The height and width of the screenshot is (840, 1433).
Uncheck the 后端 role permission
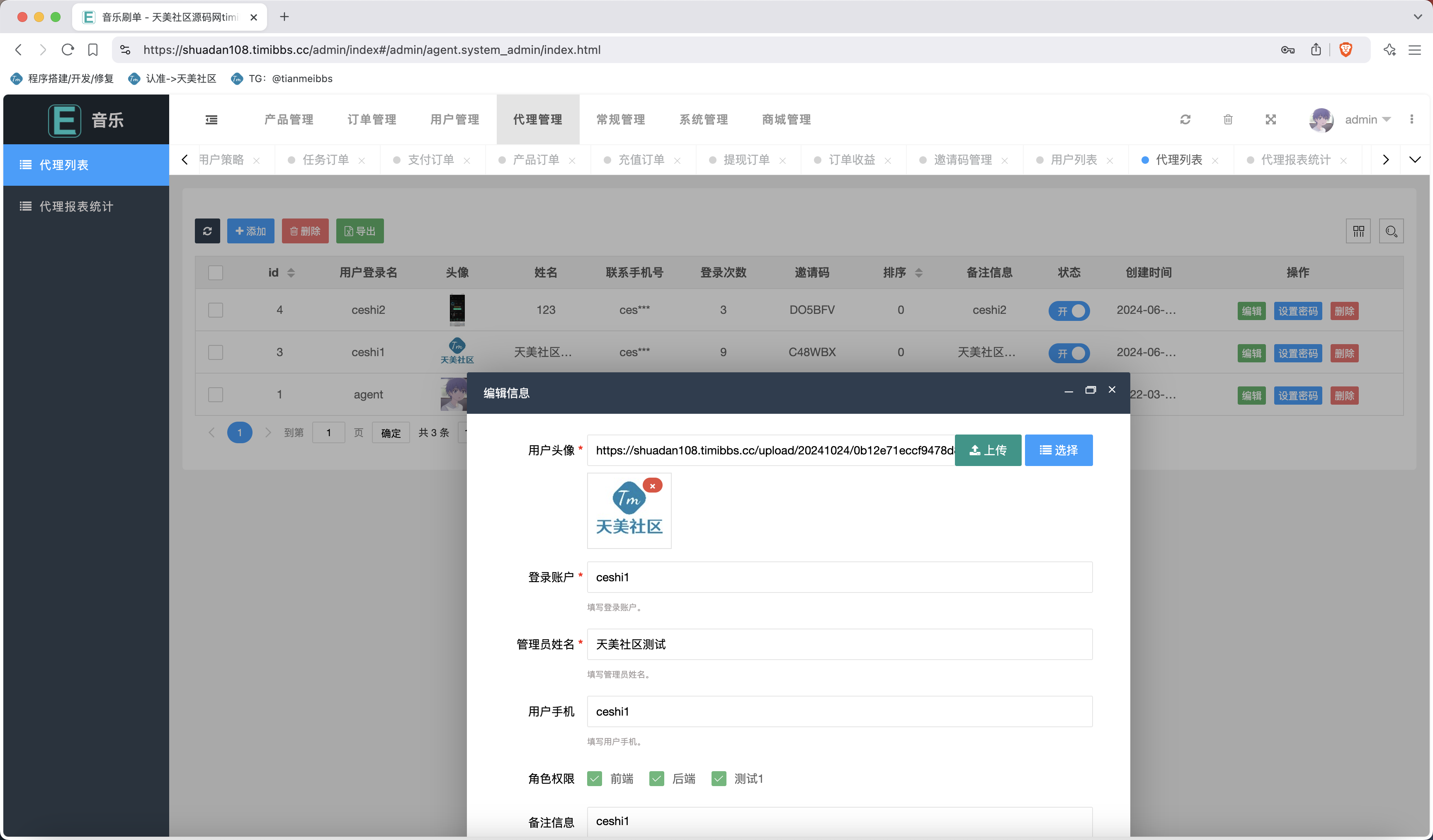tap(656, 779)
